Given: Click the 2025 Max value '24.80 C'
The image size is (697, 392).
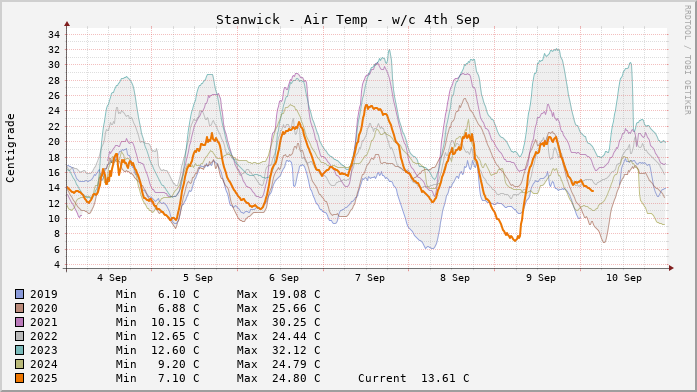Looking at the screenshot, I should coord(296,378).
